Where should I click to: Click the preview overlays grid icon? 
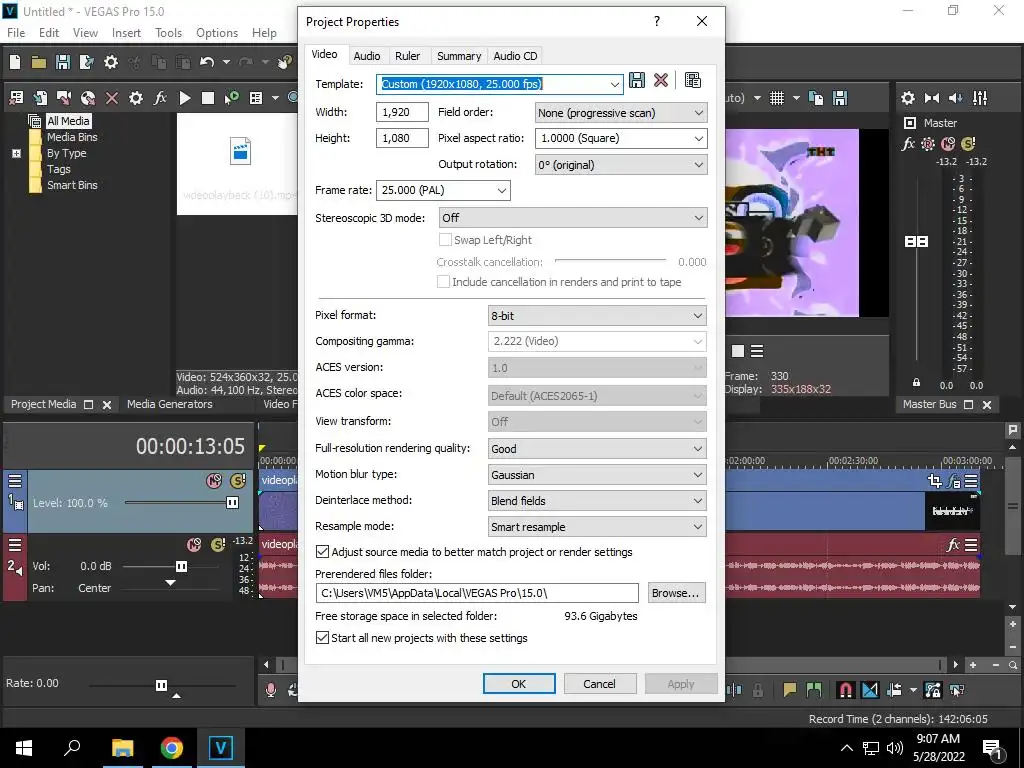pyautogui.click(x=776, y=98)
